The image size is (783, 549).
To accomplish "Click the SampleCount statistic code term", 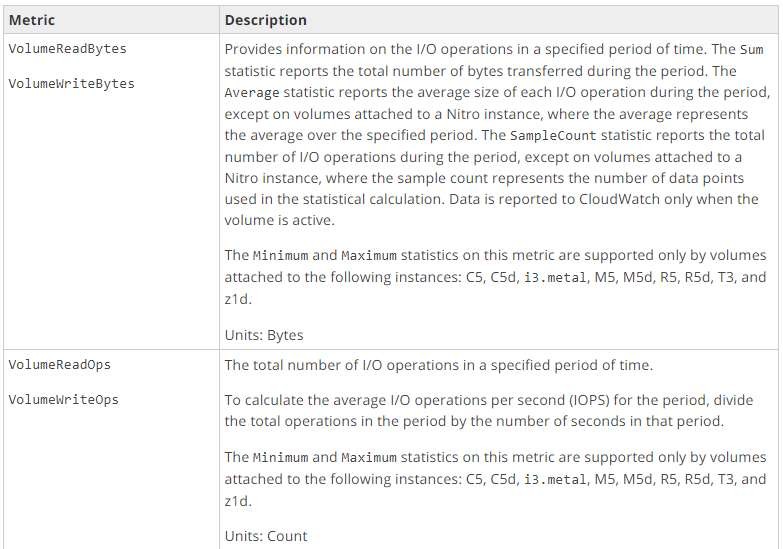I will [x=553, y=136].
